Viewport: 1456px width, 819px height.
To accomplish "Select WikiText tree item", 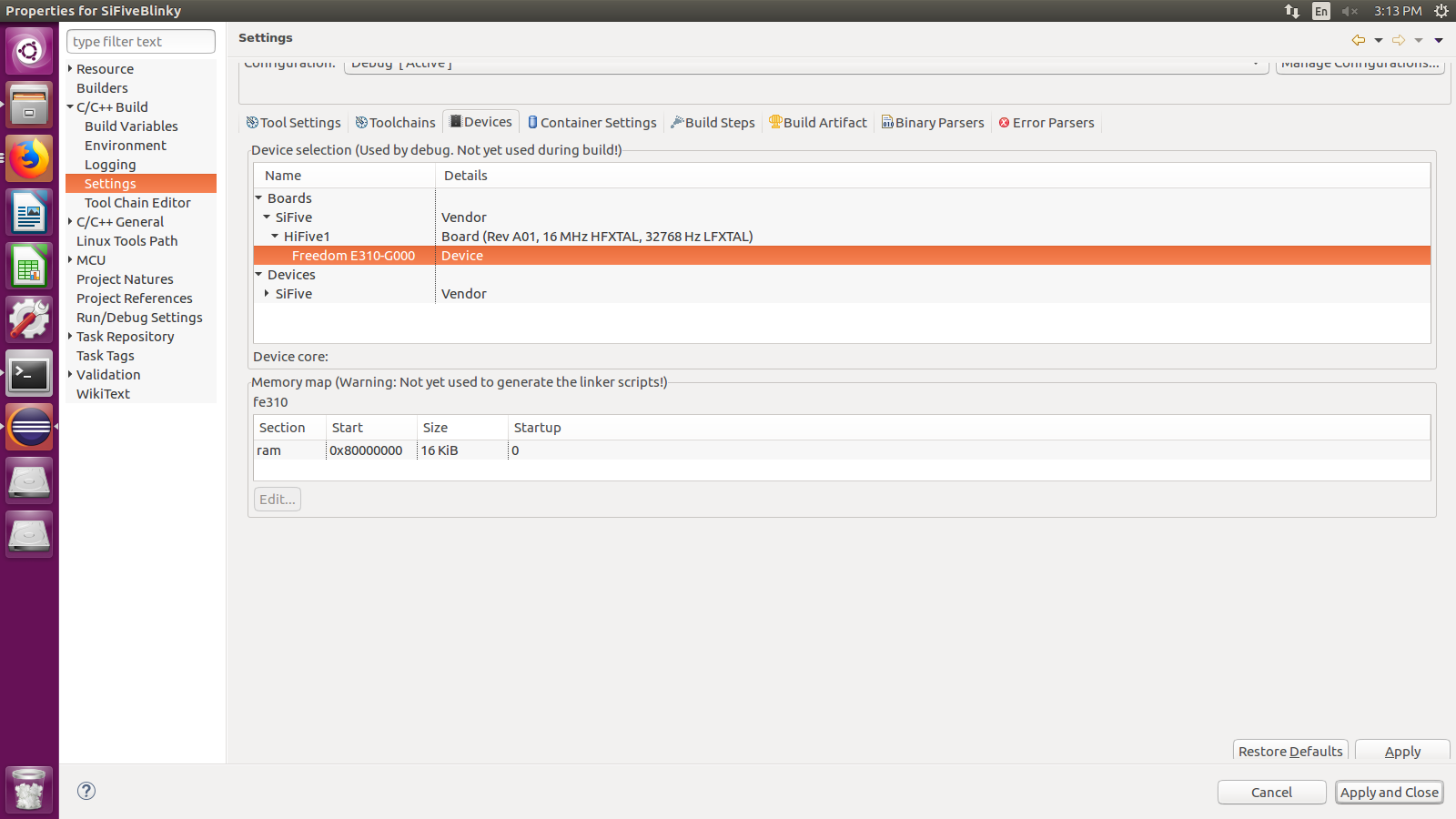I will (103, 394).
